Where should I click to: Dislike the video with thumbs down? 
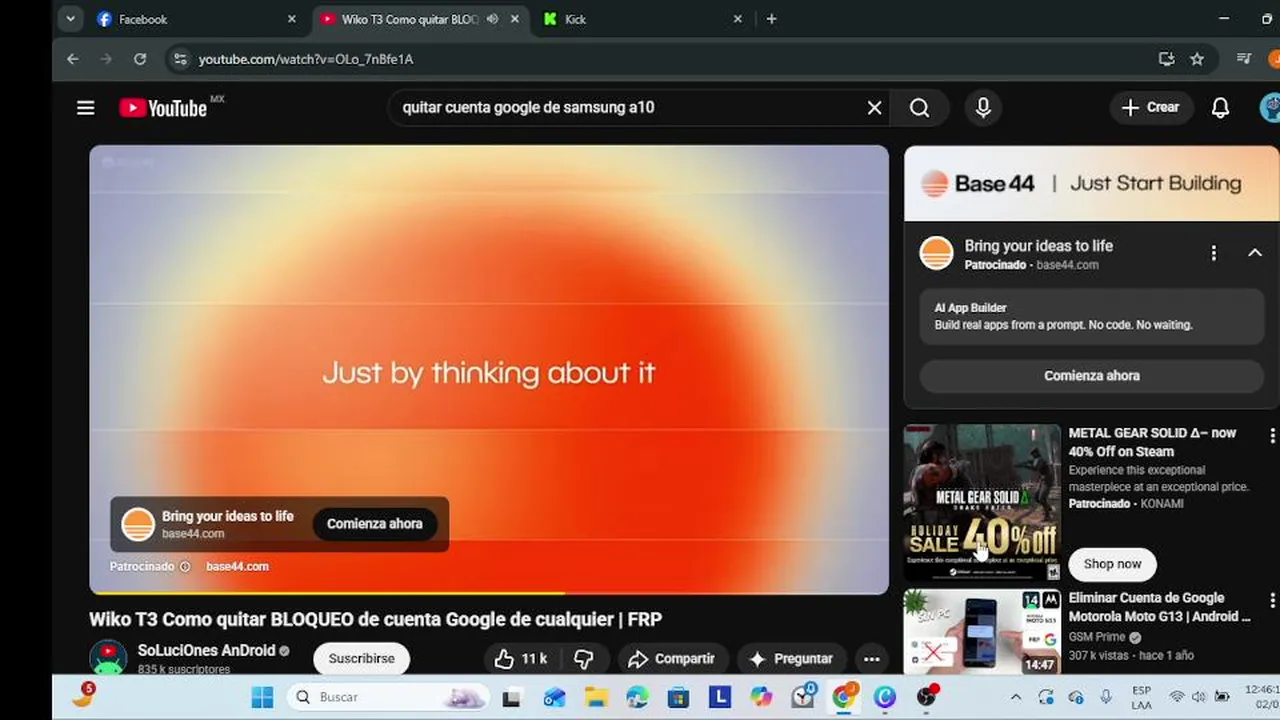click(584, 658)
